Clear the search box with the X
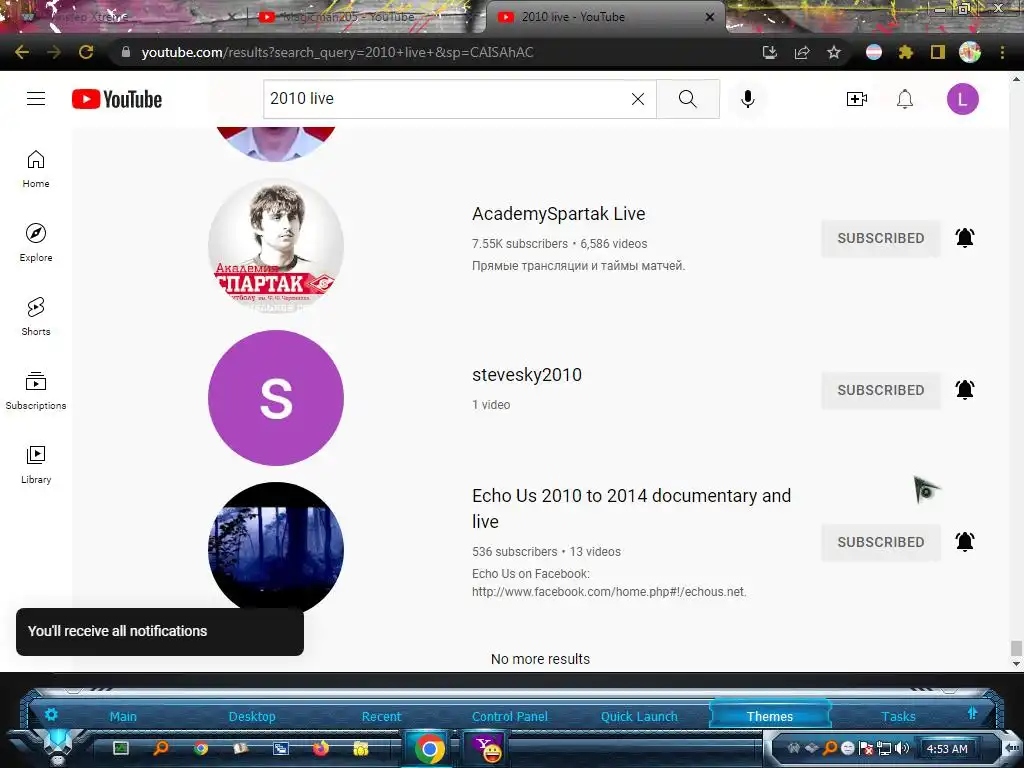The width and height of the screenshot is (1024, 768). [638, 99]
